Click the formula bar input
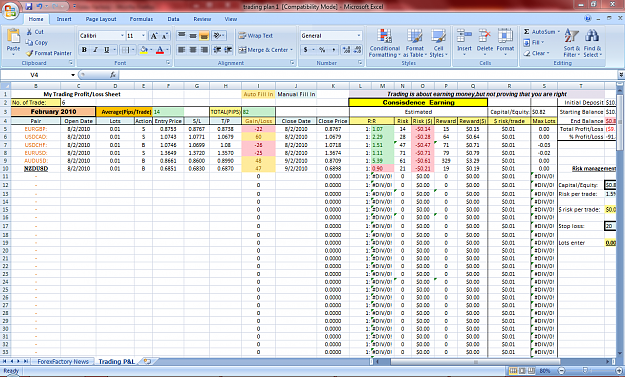The height and width of the screenshot is (377, 625). (x=367, y=75)
